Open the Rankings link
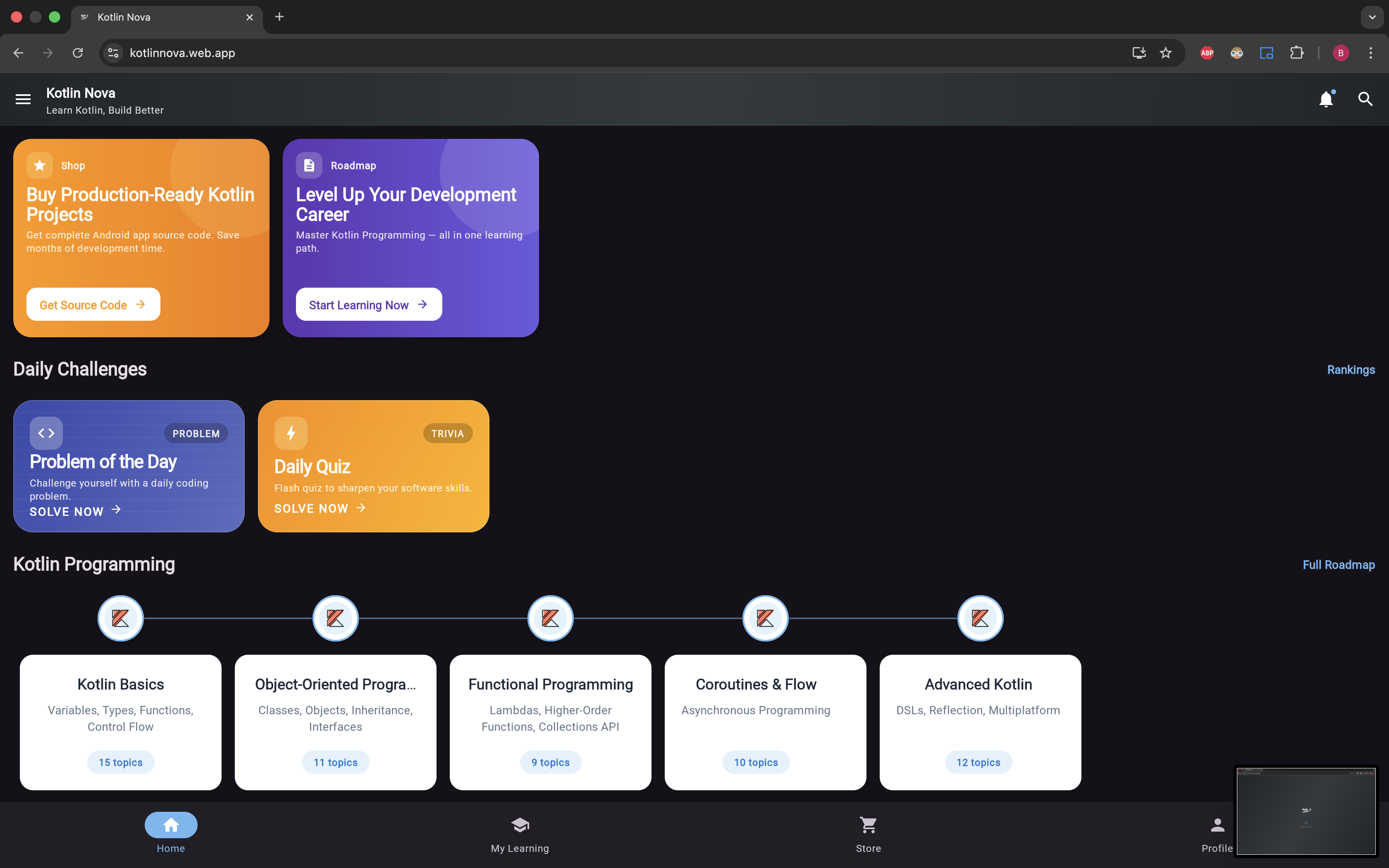Screen dimensions: 1389x868 tap(1350, 369)
